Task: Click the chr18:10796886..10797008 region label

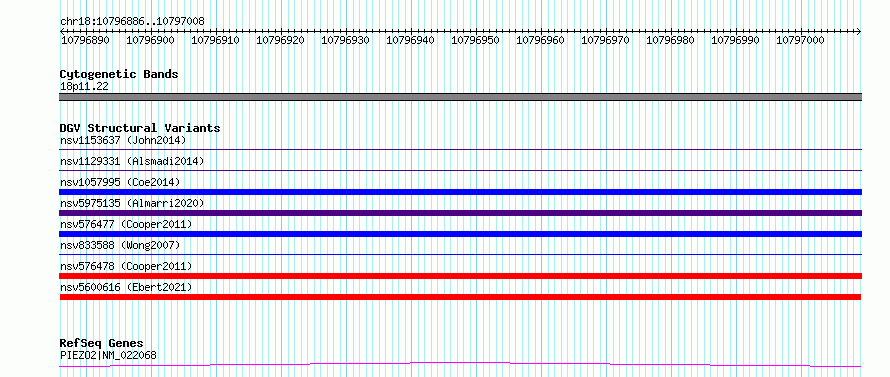Action: pyautogui.click(x=132, y=22)
